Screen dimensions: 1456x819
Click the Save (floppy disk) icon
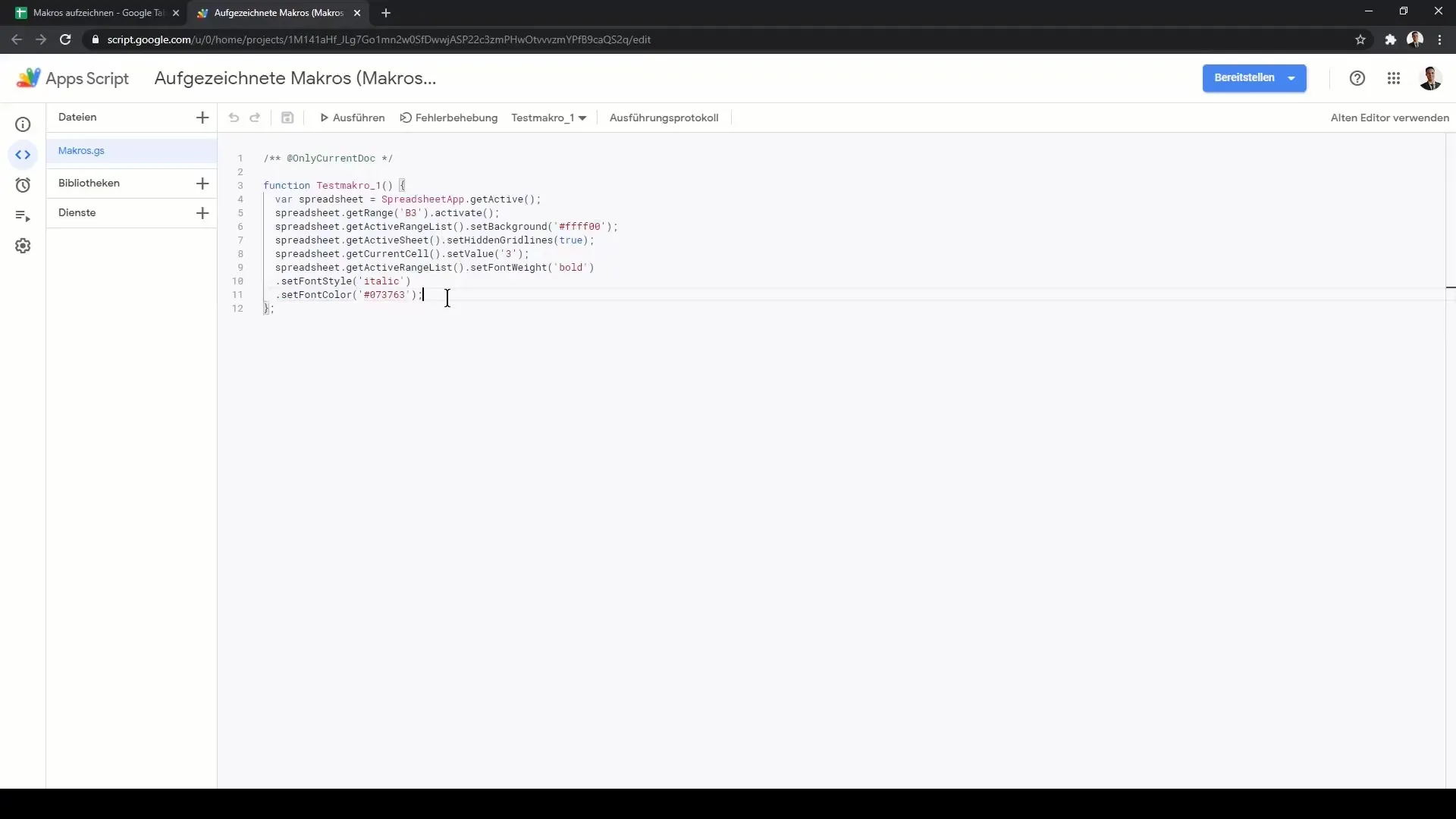coord(289,117)
